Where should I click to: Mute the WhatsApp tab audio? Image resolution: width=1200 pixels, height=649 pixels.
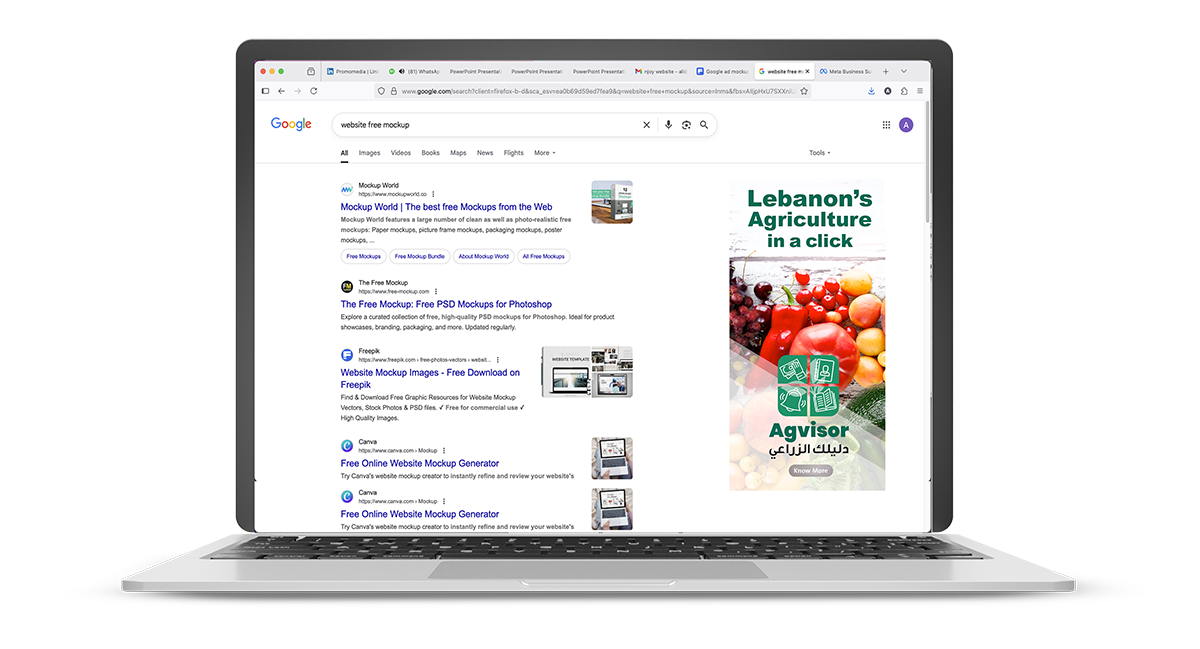[401, 72]
